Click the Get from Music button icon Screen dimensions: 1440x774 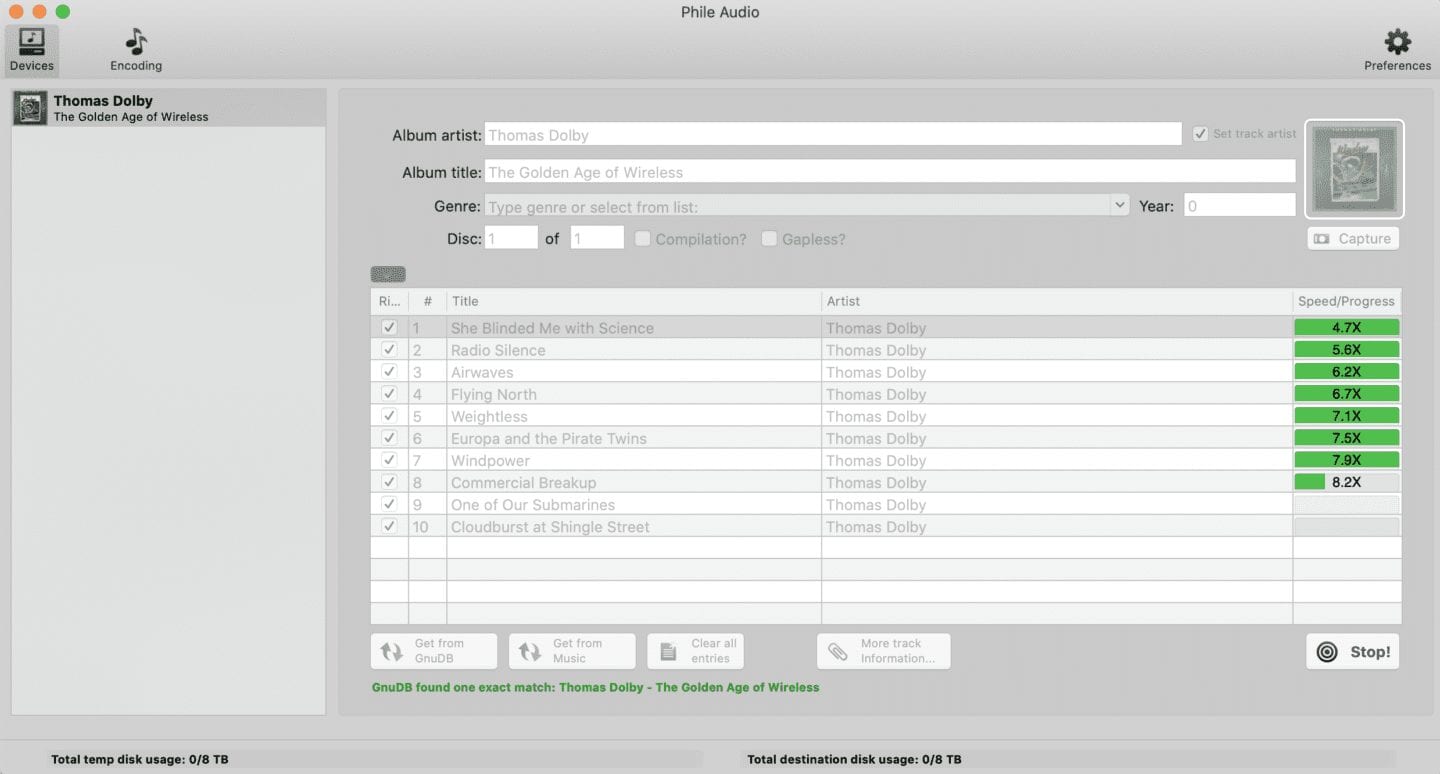(x=528, y=652)
